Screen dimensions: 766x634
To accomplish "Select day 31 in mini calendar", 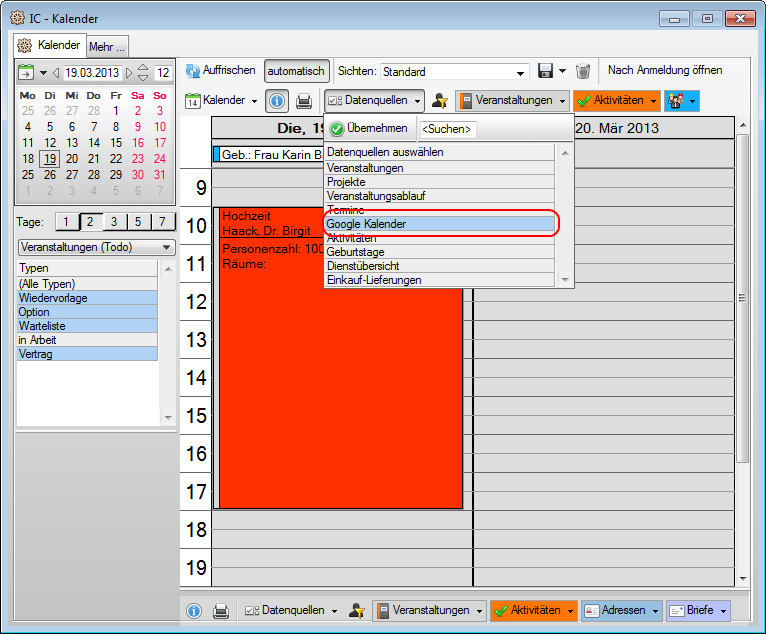I will tap(160, 175).
